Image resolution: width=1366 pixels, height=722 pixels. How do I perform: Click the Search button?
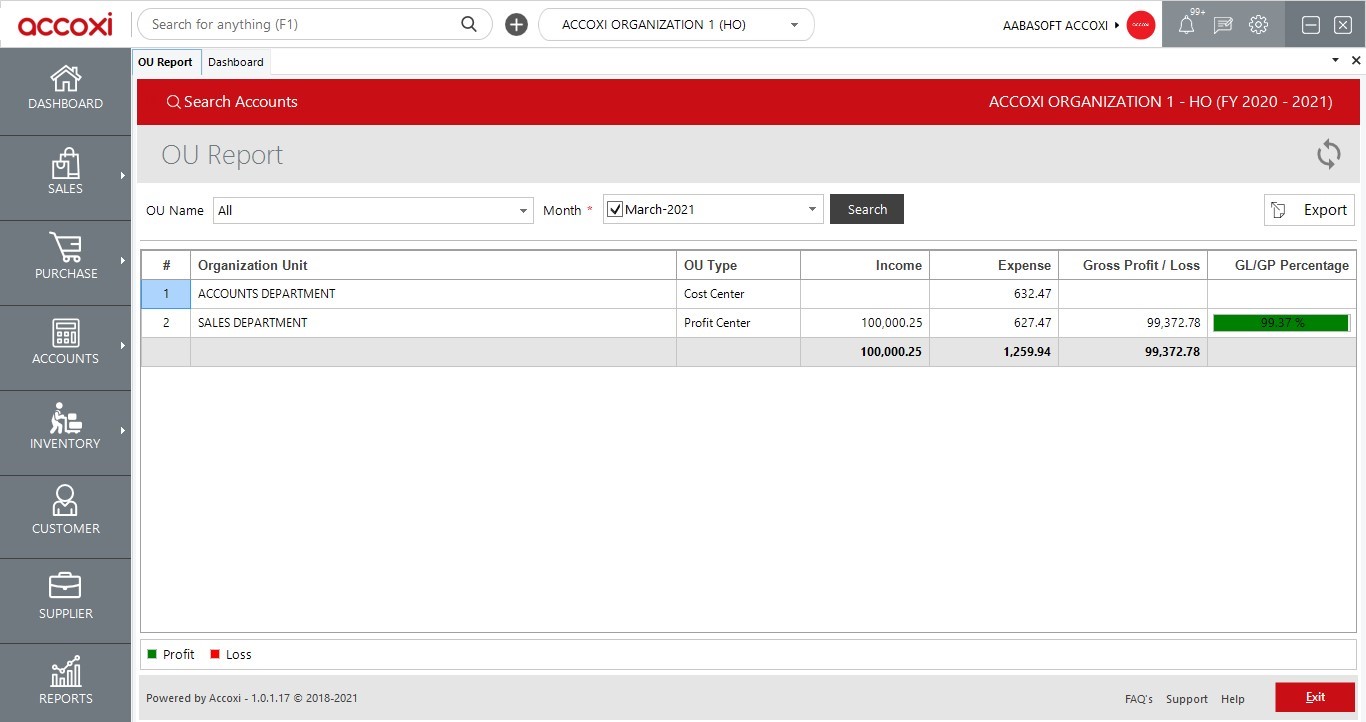coord(866,209)
